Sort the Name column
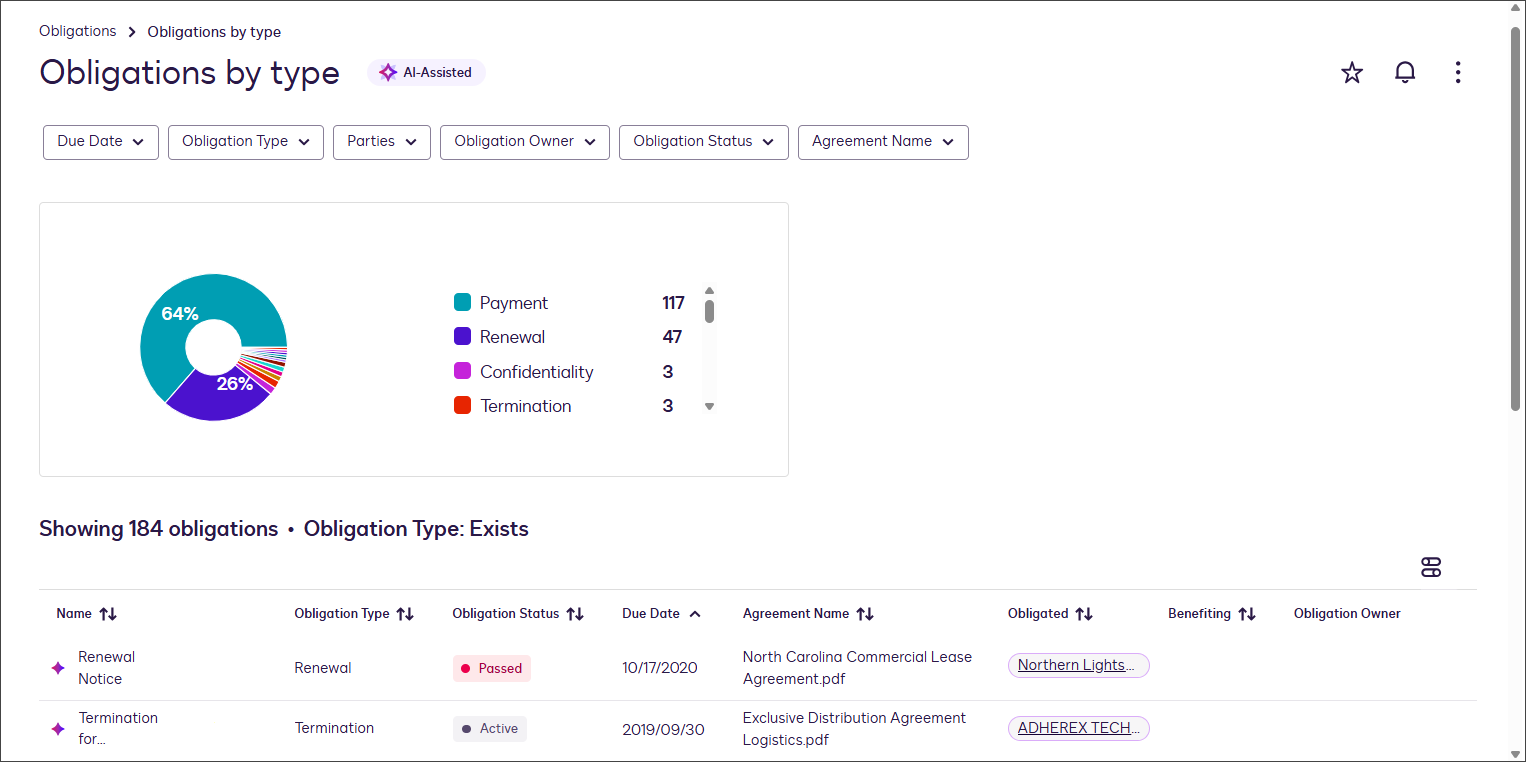This screenshot has width=1526, height=762. pyautogui.click(x=108, y=613)
